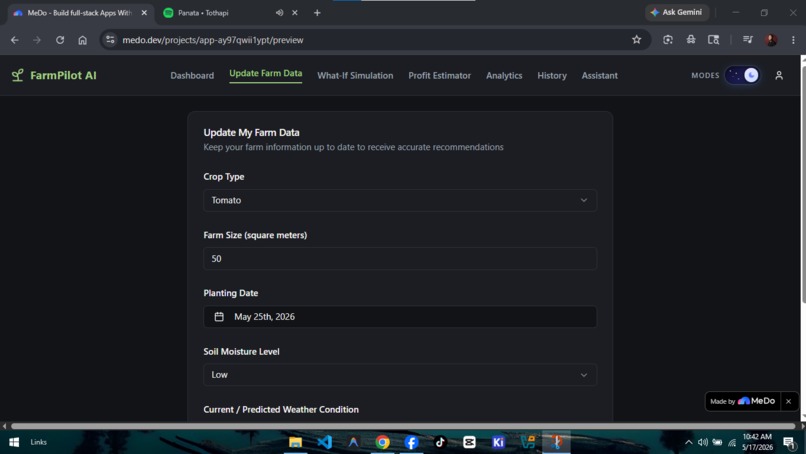The width and height of the screenshot is (806, 454).
Task: Open the Ki app taskbar icon
Action: point(498,442)
